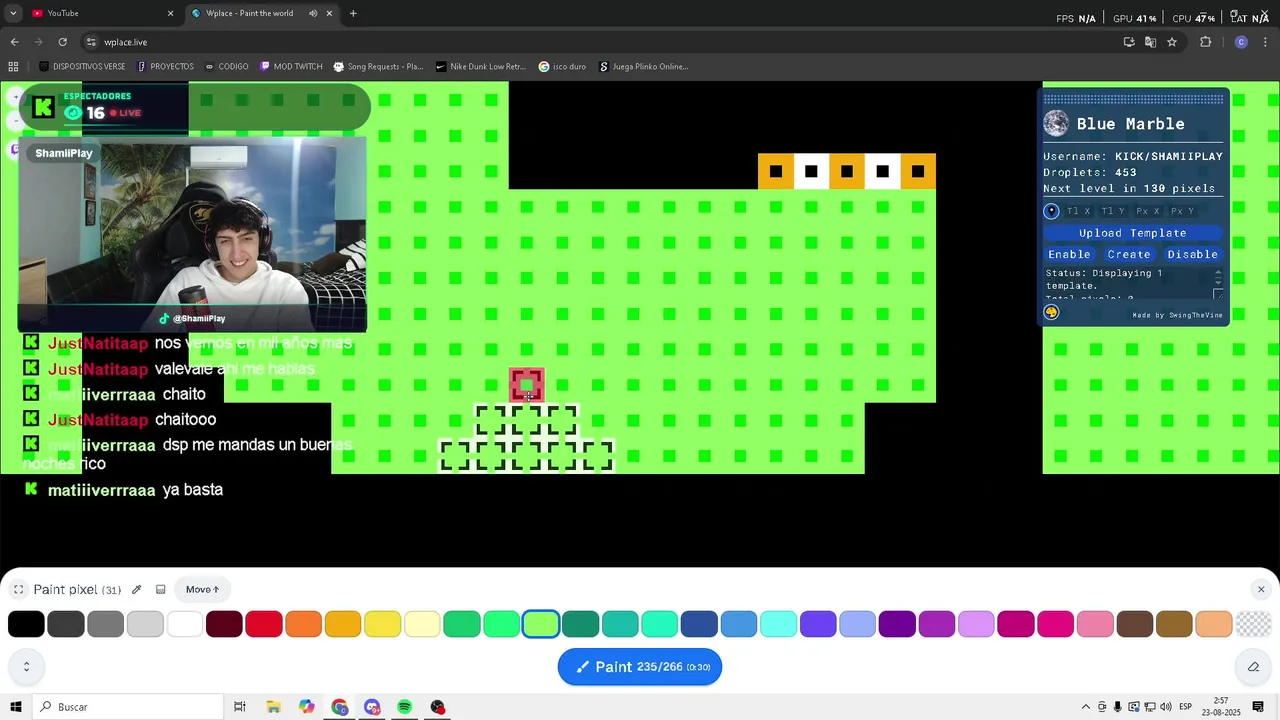Click the fullscreen frame icon beside Paint pixel
Screen dimensions: 1280x720
click(x=18, y=590)
